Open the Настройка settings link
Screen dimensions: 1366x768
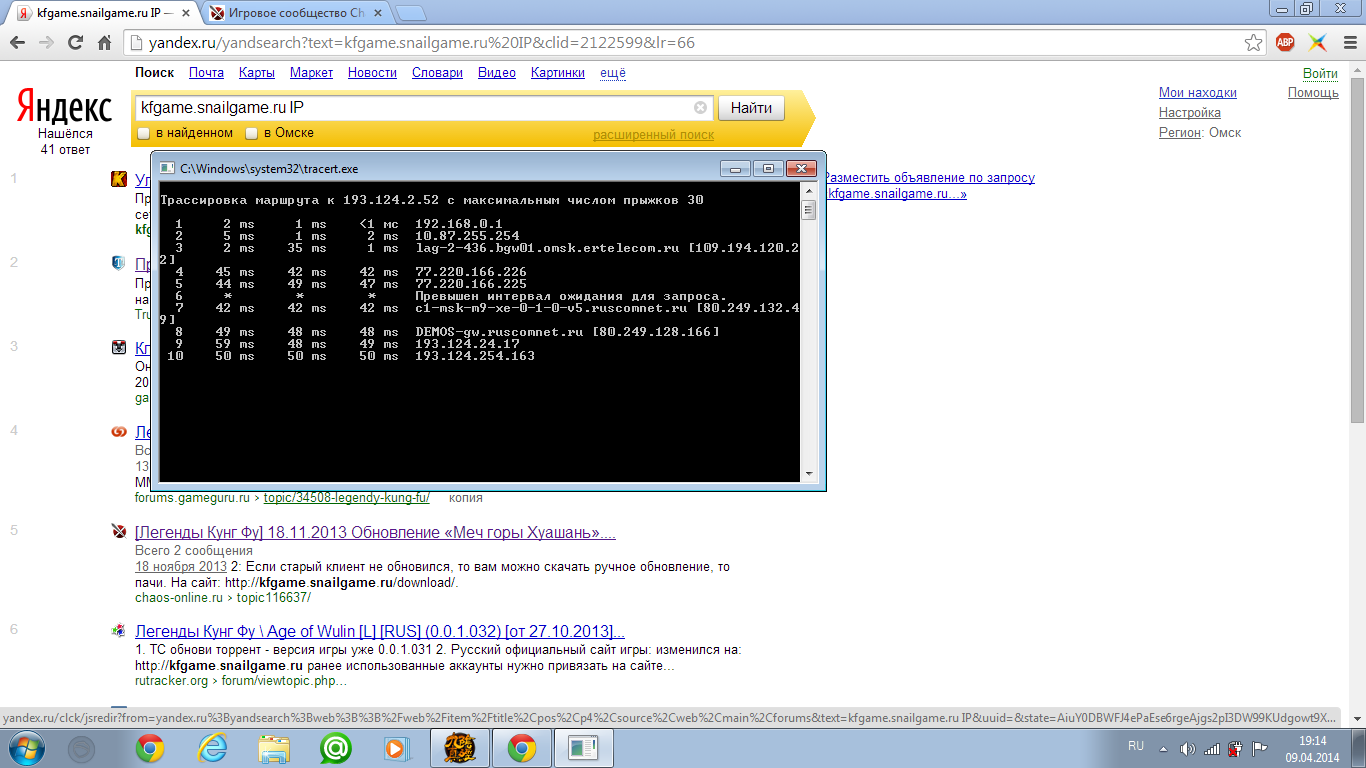[x=1190, y=112]
